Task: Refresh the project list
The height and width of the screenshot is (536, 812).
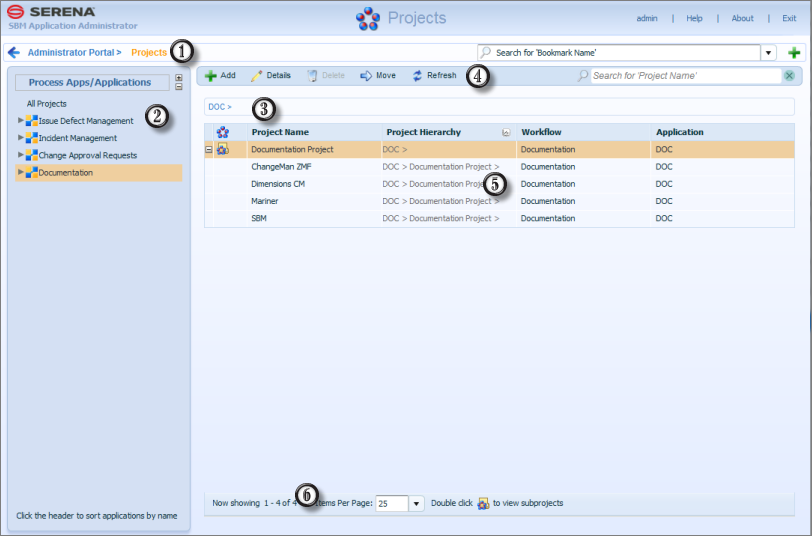Action: pos(434,76)
